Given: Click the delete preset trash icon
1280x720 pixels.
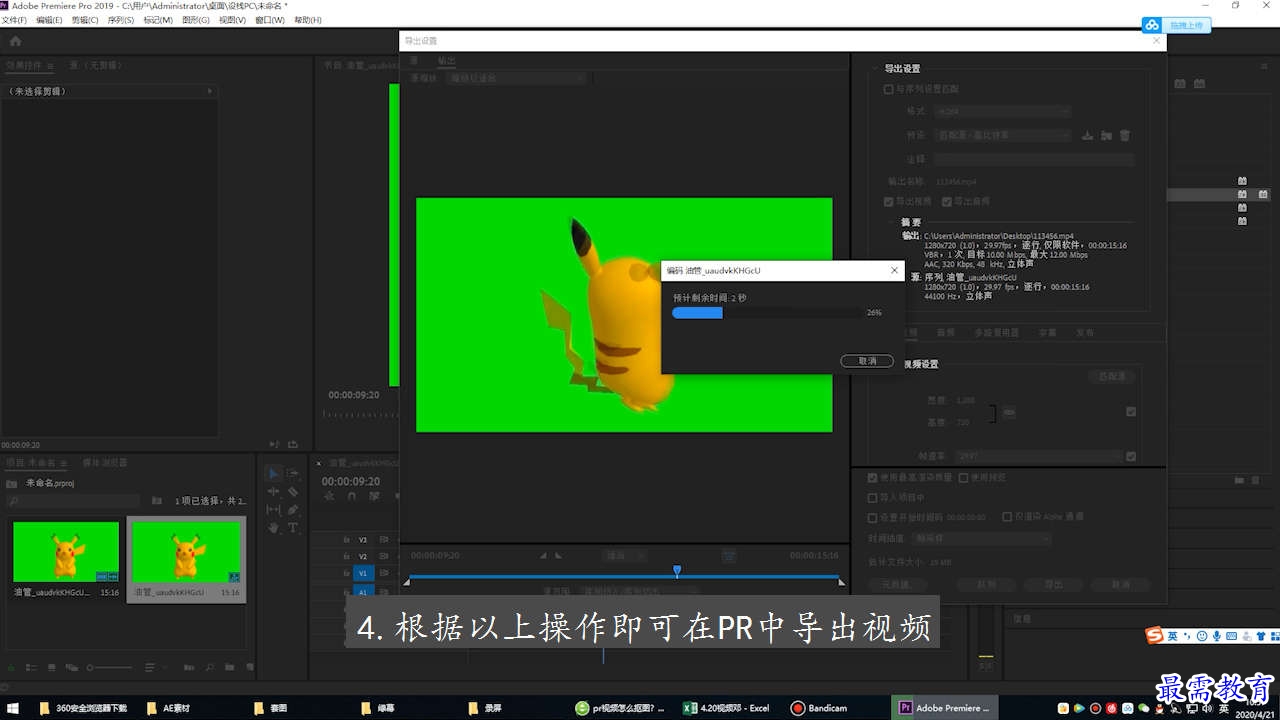Looking at the screenshot, I should [x=1124, y=135].
